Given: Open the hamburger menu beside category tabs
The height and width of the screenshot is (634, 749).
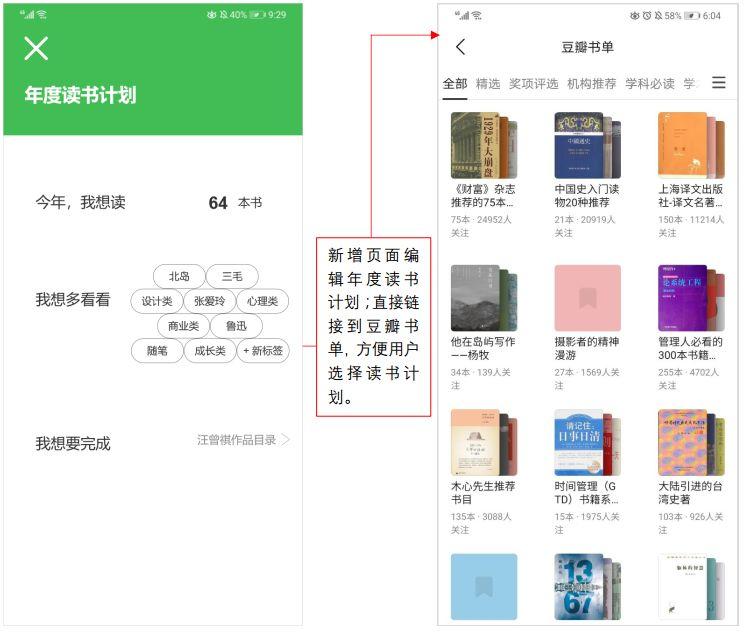Looking at the screenshot, I should (718, 83).
